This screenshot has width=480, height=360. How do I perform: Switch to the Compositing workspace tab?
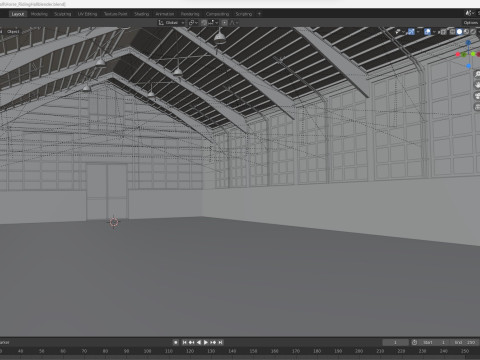click(x=217, y=14)
